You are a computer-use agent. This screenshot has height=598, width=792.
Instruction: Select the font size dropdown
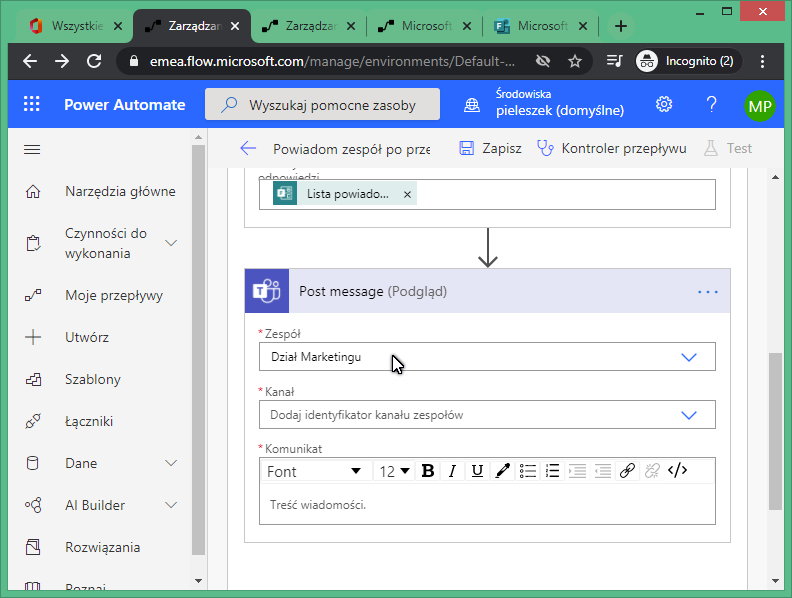coord(394,471)
